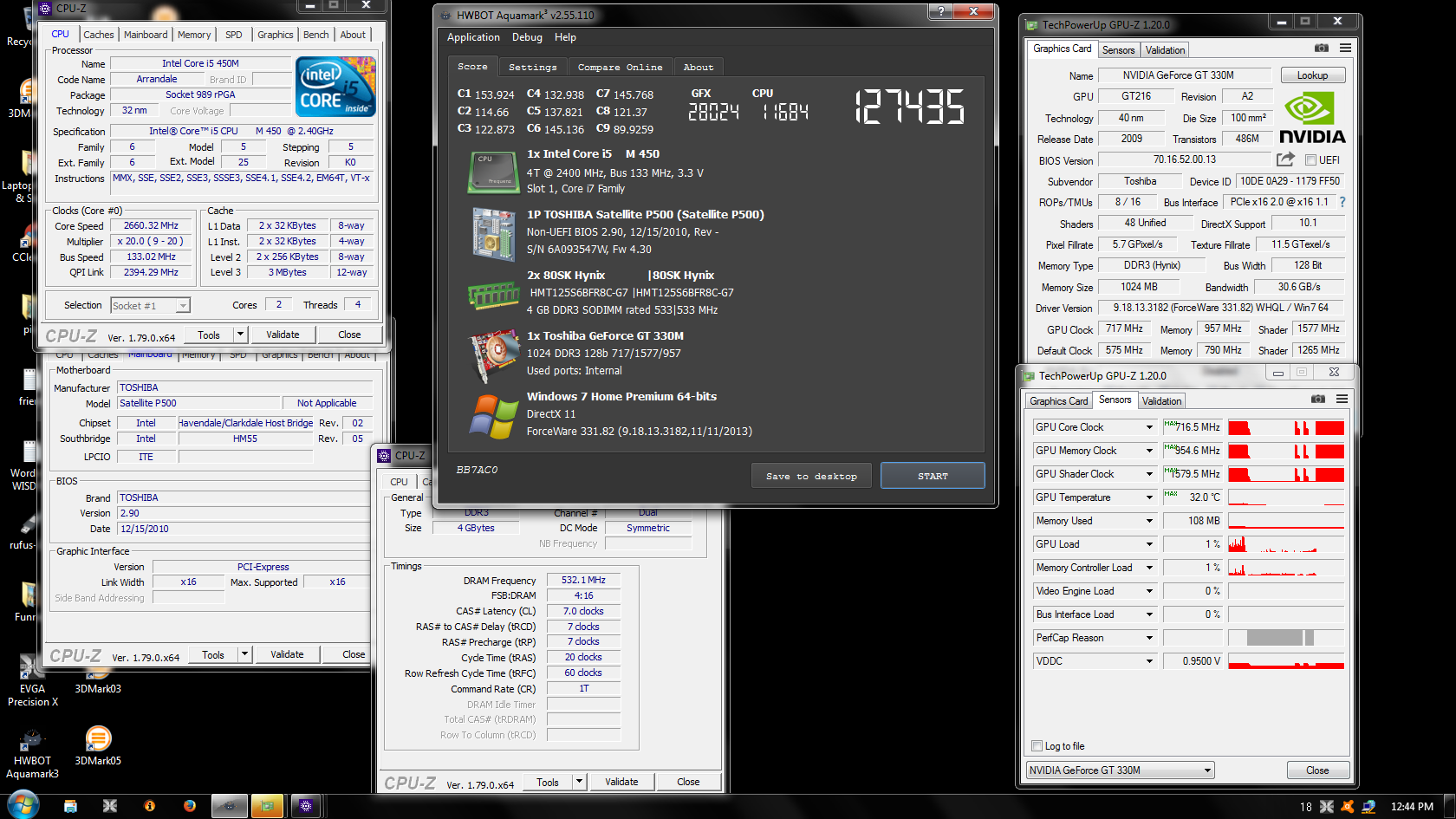Open the file explorer taskbar icon

70,806
